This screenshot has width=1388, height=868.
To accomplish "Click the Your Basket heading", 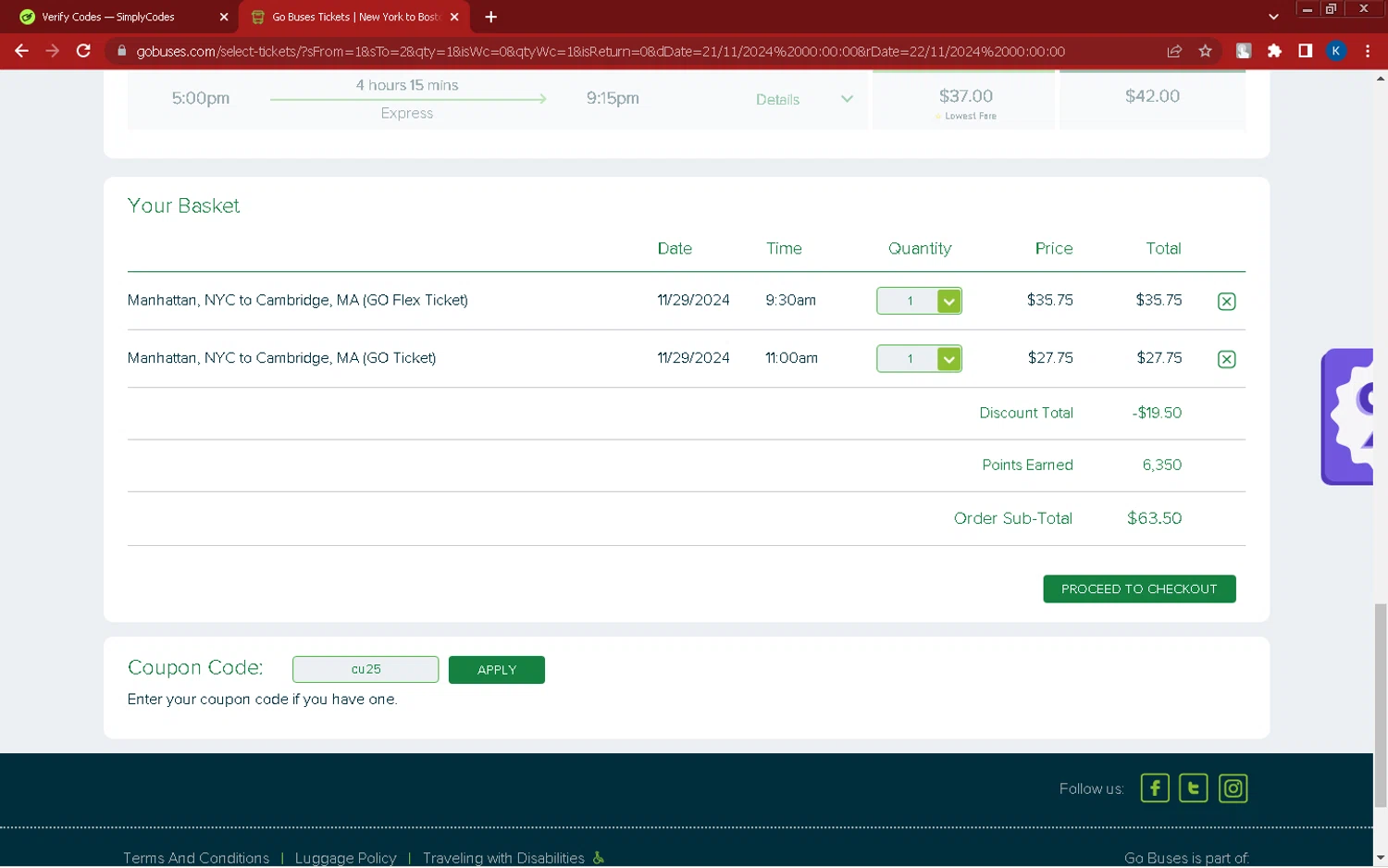I will pos(183,205).
